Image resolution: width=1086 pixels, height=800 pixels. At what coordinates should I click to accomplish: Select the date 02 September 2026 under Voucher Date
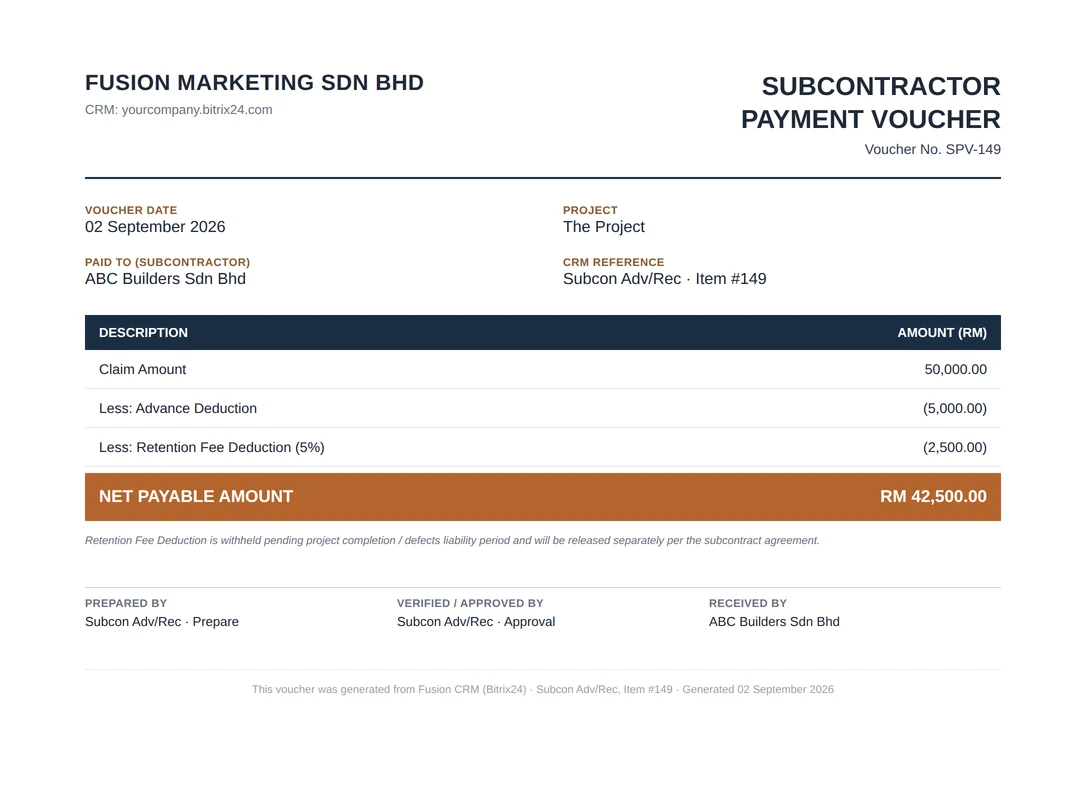point(155,226)
